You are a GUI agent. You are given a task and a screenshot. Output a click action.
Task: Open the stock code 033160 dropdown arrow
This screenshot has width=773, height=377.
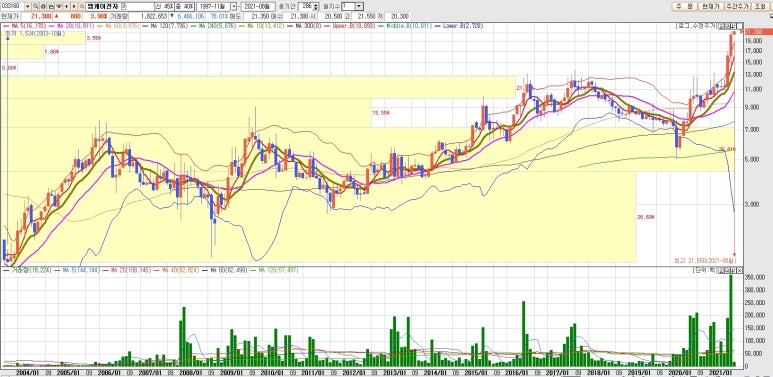28,6
